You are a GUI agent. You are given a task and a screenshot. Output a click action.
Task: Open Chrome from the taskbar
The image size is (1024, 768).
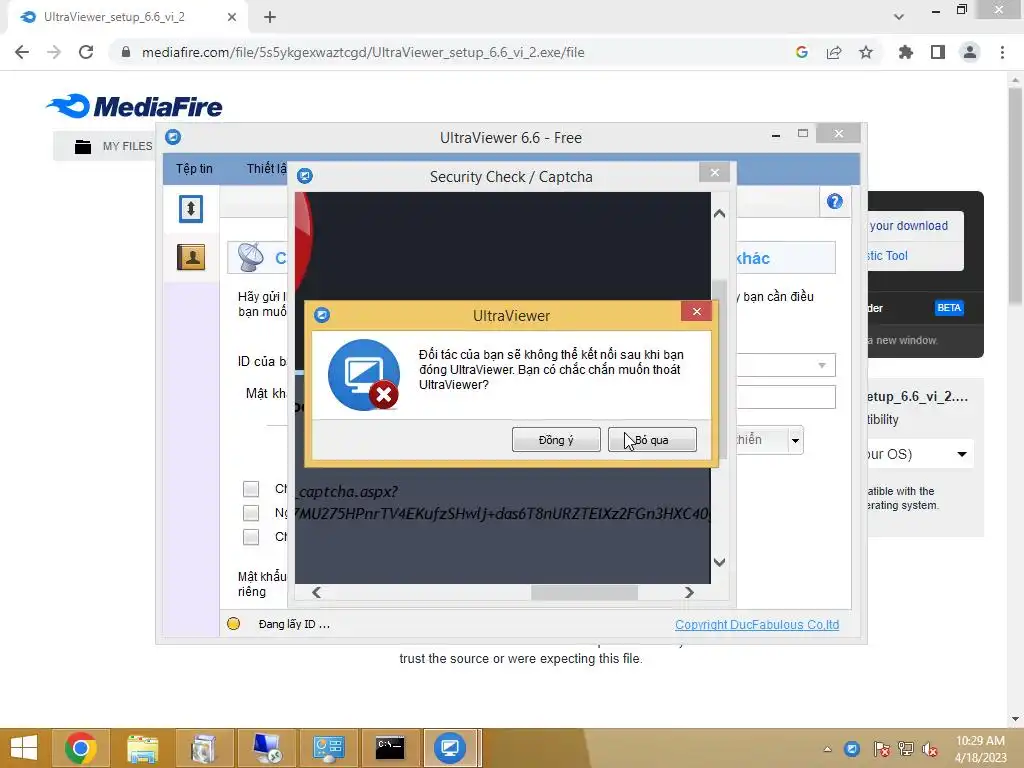click(x=81, y=748)
